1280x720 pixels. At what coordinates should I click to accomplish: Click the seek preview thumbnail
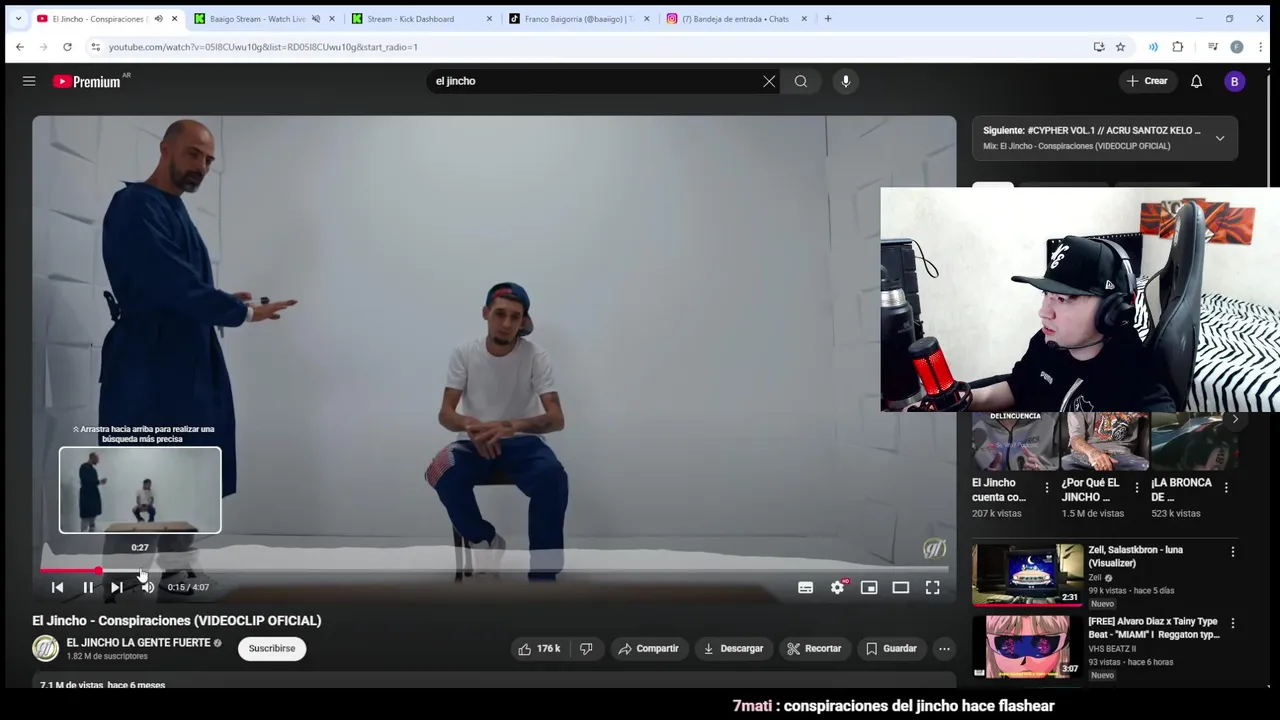click(x=140, y=490)
